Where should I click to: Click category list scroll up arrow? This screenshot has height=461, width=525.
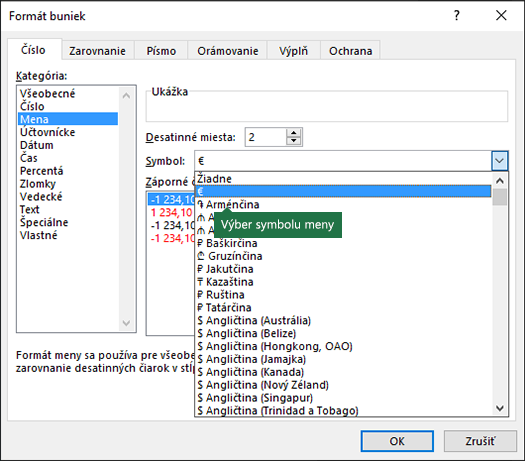point(126,96)
